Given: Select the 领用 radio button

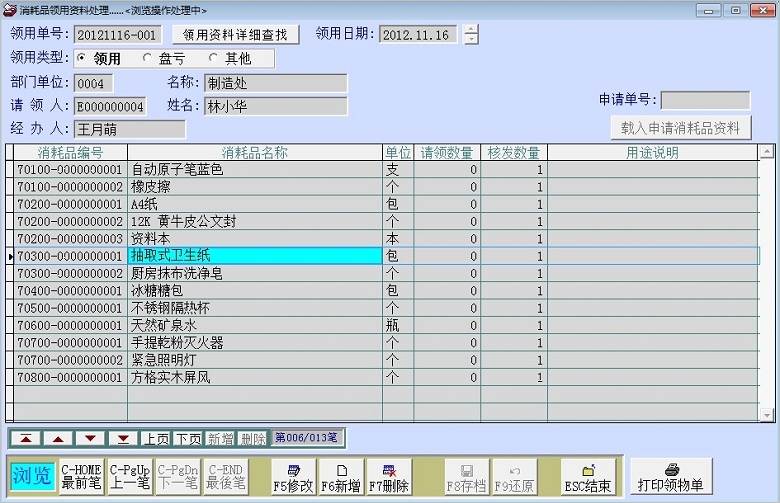Looking at the screenshot, I should click(x=82, y=59).
